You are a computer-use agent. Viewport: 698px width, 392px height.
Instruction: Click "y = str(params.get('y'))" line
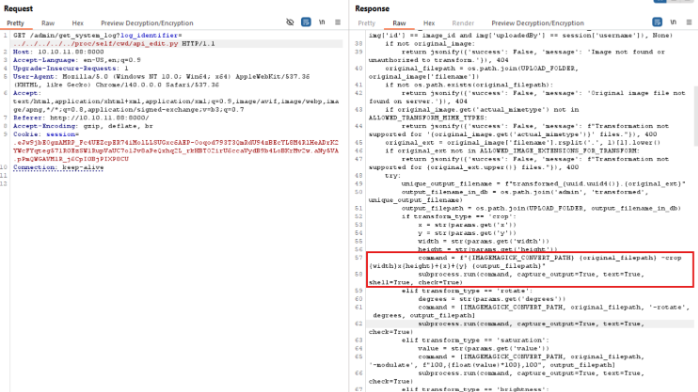coord(467,233)
